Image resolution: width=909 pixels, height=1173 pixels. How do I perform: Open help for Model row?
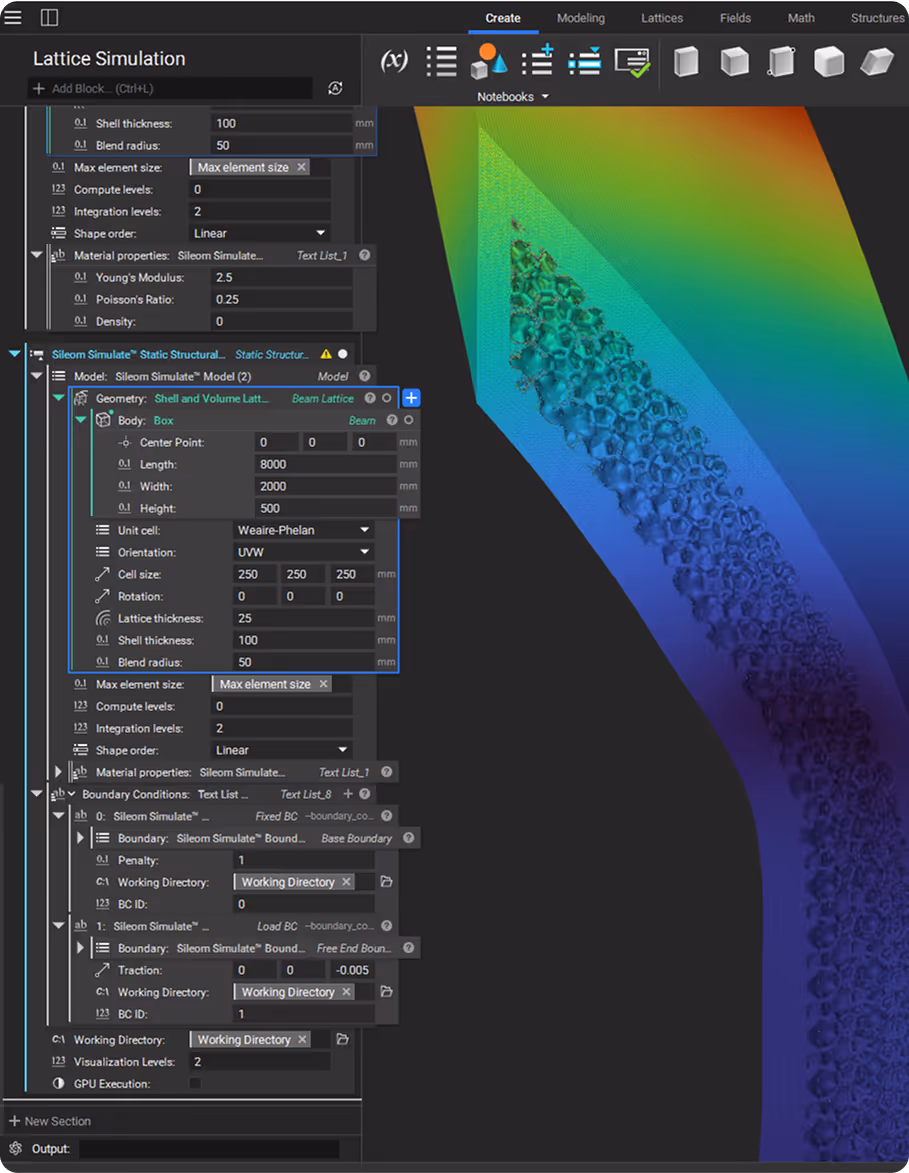[x=364, y=376]
